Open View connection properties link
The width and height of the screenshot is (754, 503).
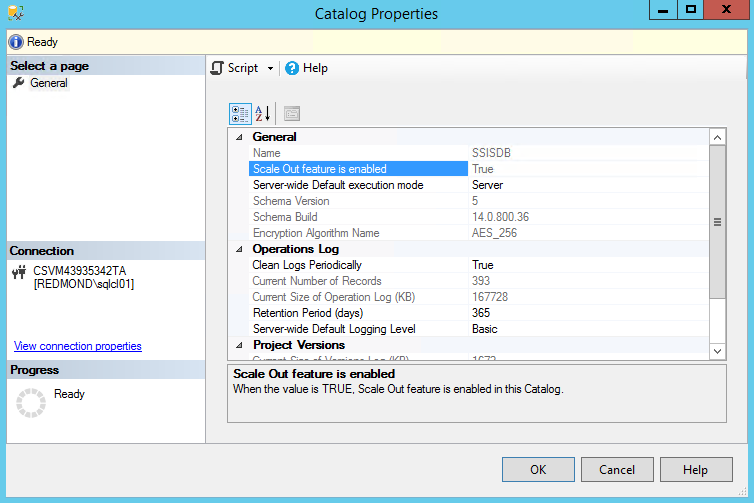[78, 346]
